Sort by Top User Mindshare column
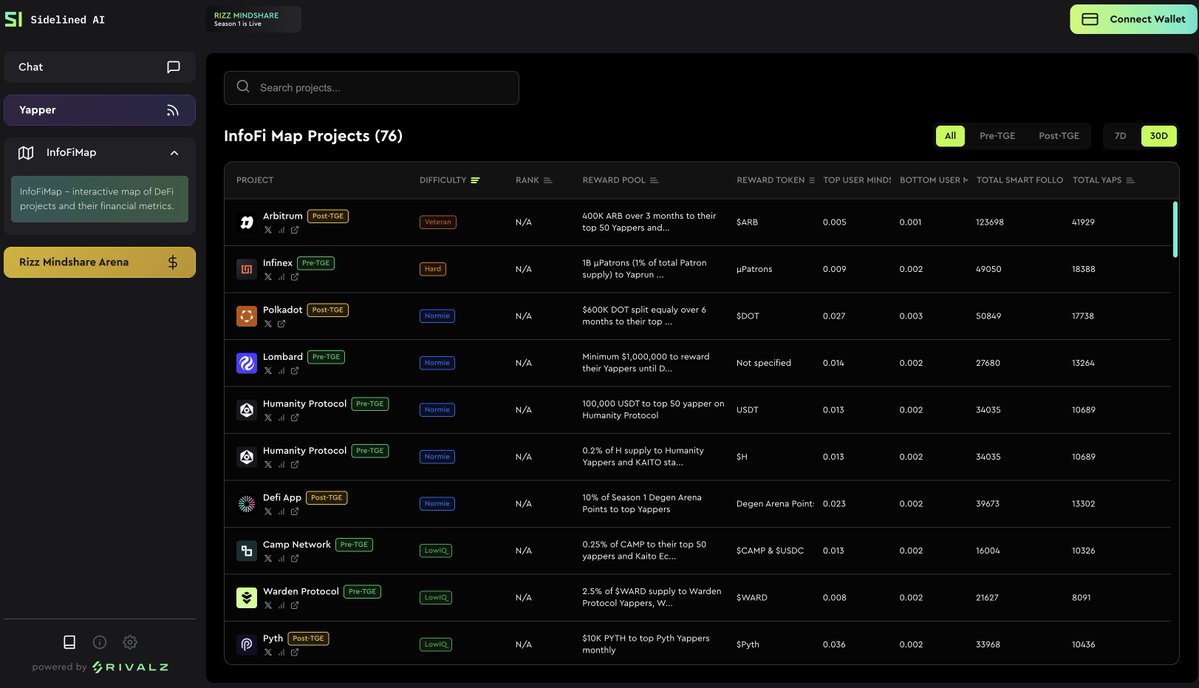Image resolution: width=1199 pixels, height=688 pixels. click(x=857, y=180)
